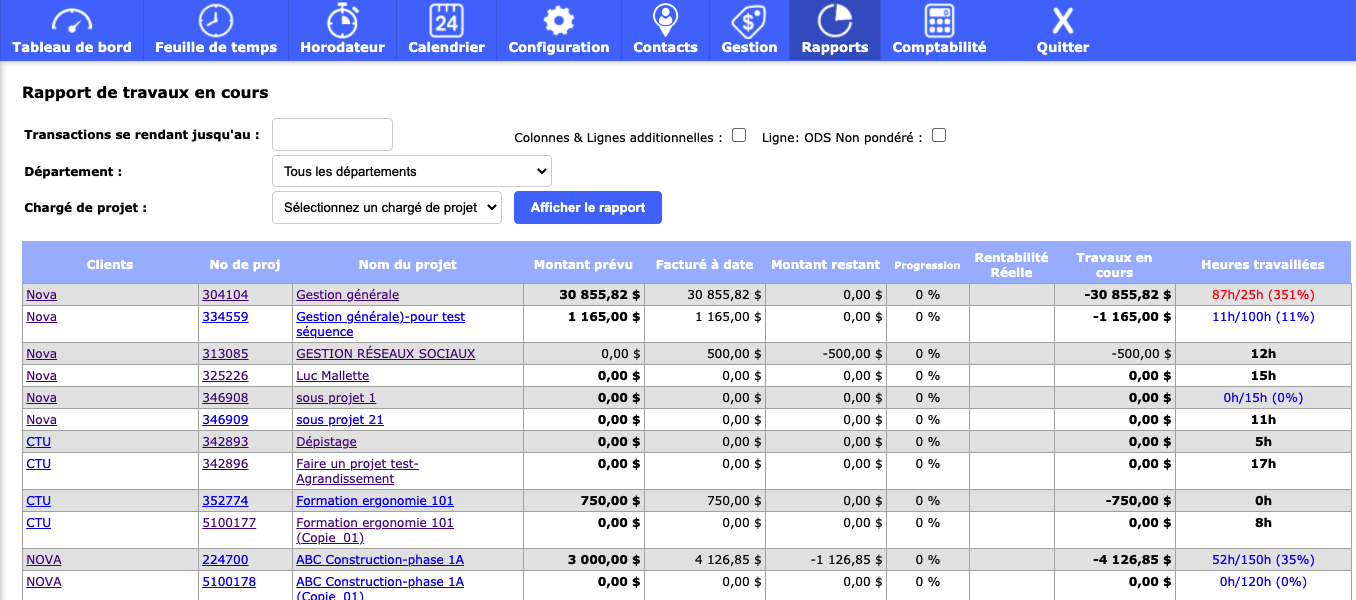Image resolution: width=1356 pixels, height=600 pixels.
Task: Click the Quitter X icon
Action: [x=1062, y=20]
